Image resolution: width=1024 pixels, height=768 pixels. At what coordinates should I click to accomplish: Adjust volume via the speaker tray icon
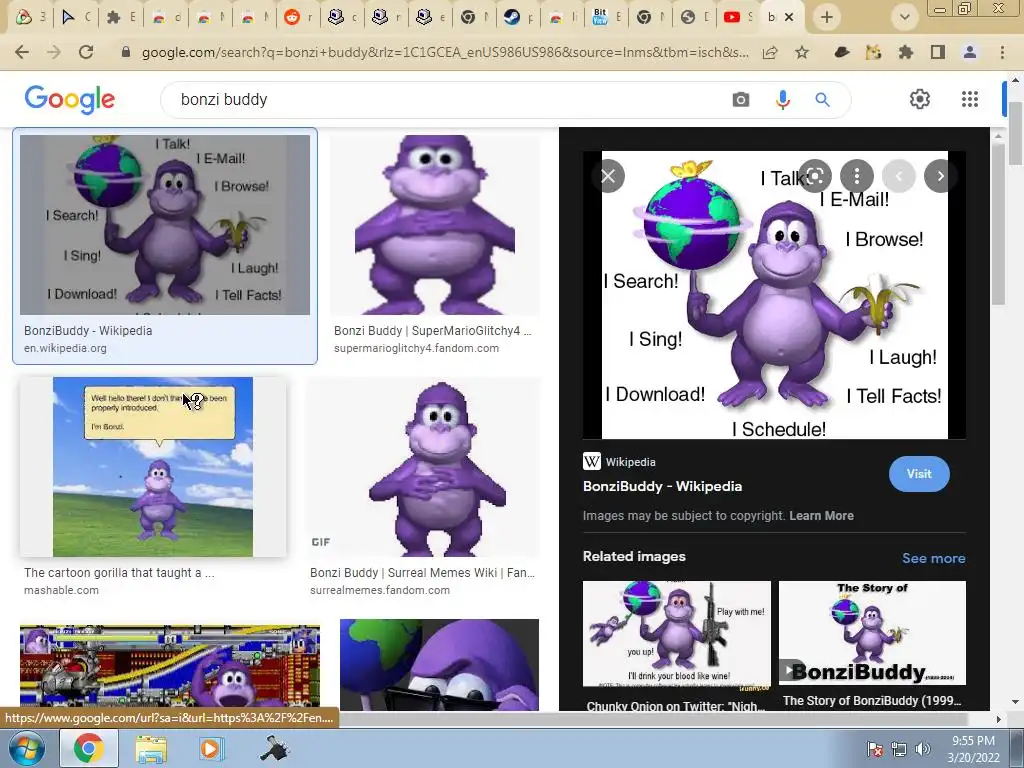923,749
